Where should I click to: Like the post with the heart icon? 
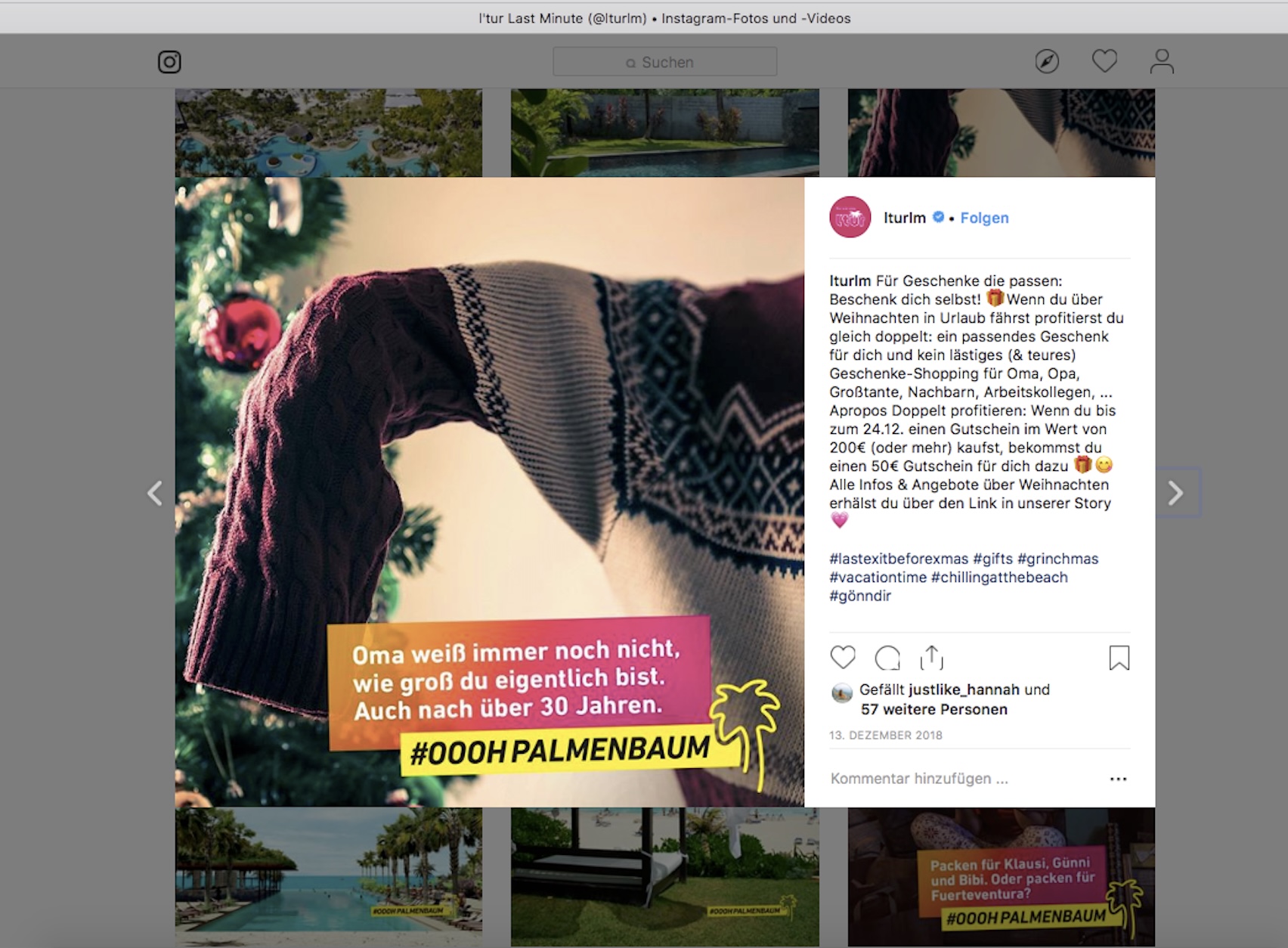(x=843, y=658)
